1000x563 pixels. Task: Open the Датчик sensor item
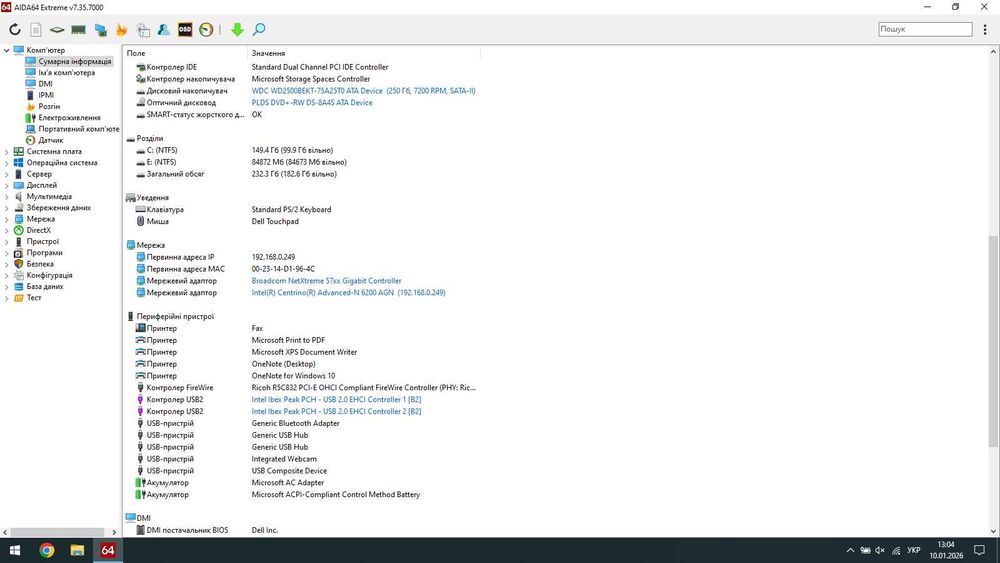tap(50, 140)
